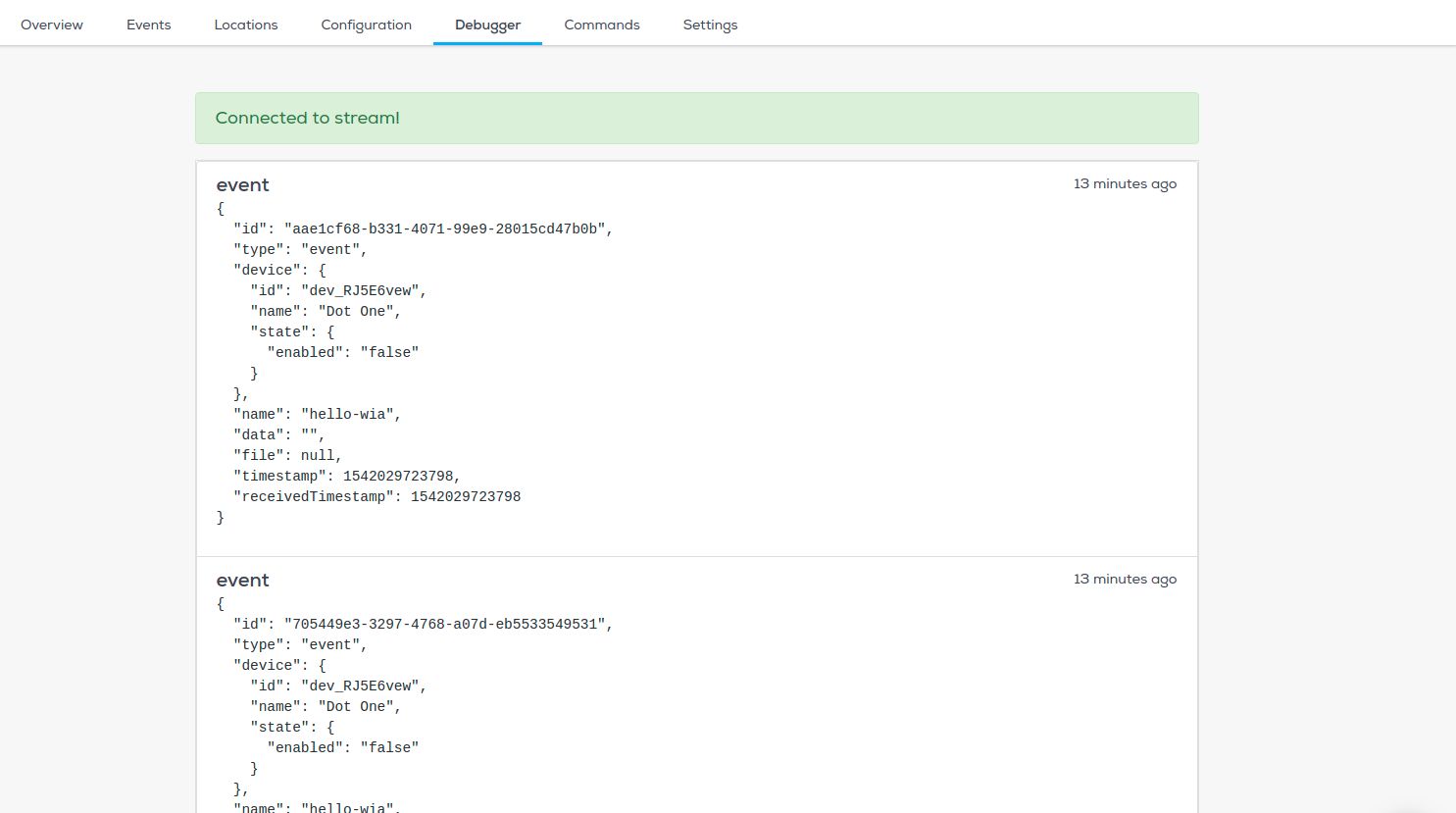Click the "data" field in first event

(278, 434)
